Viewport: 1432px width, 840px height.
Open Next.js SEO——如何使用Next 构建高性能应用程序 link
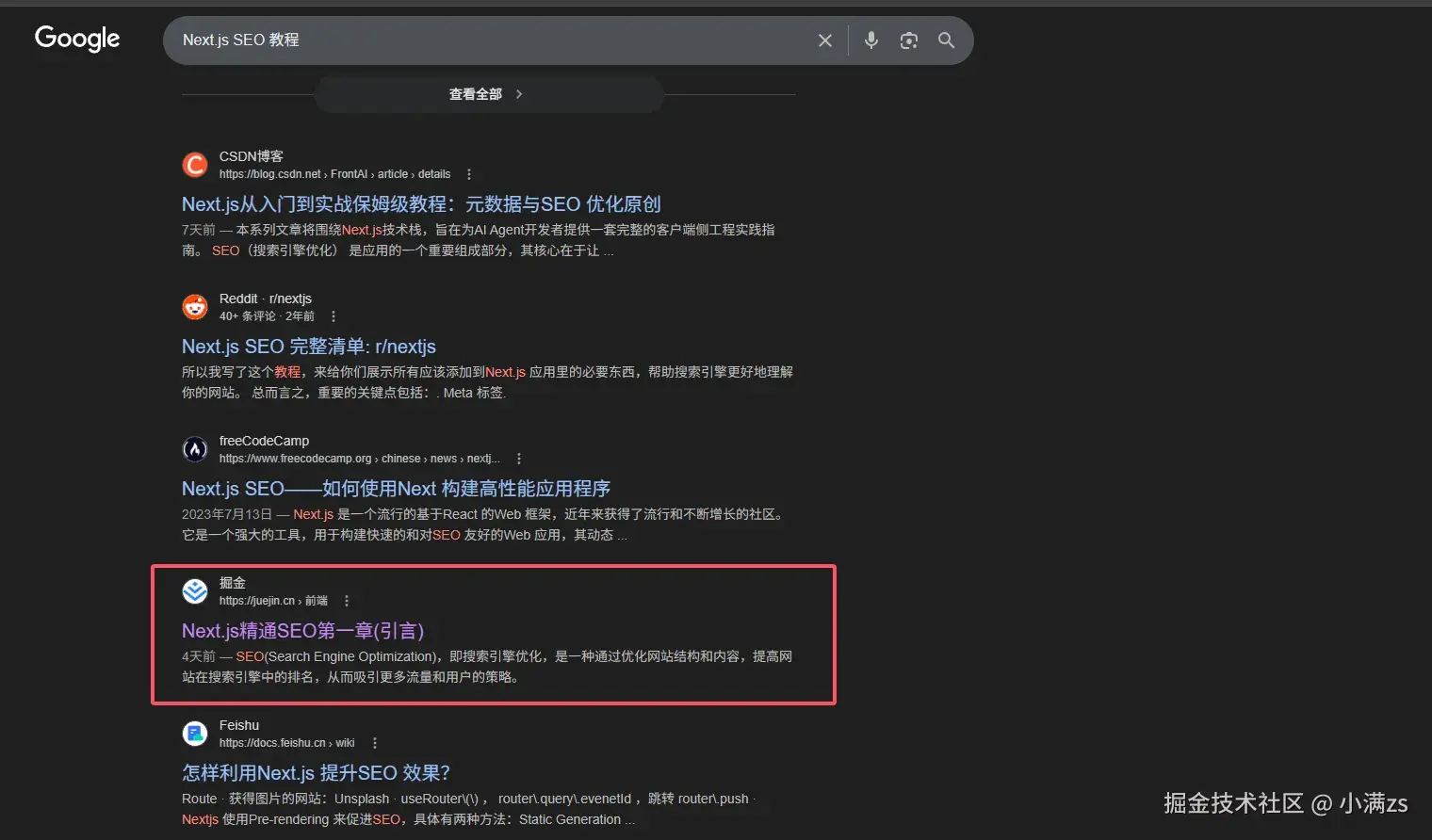point(396,489)
